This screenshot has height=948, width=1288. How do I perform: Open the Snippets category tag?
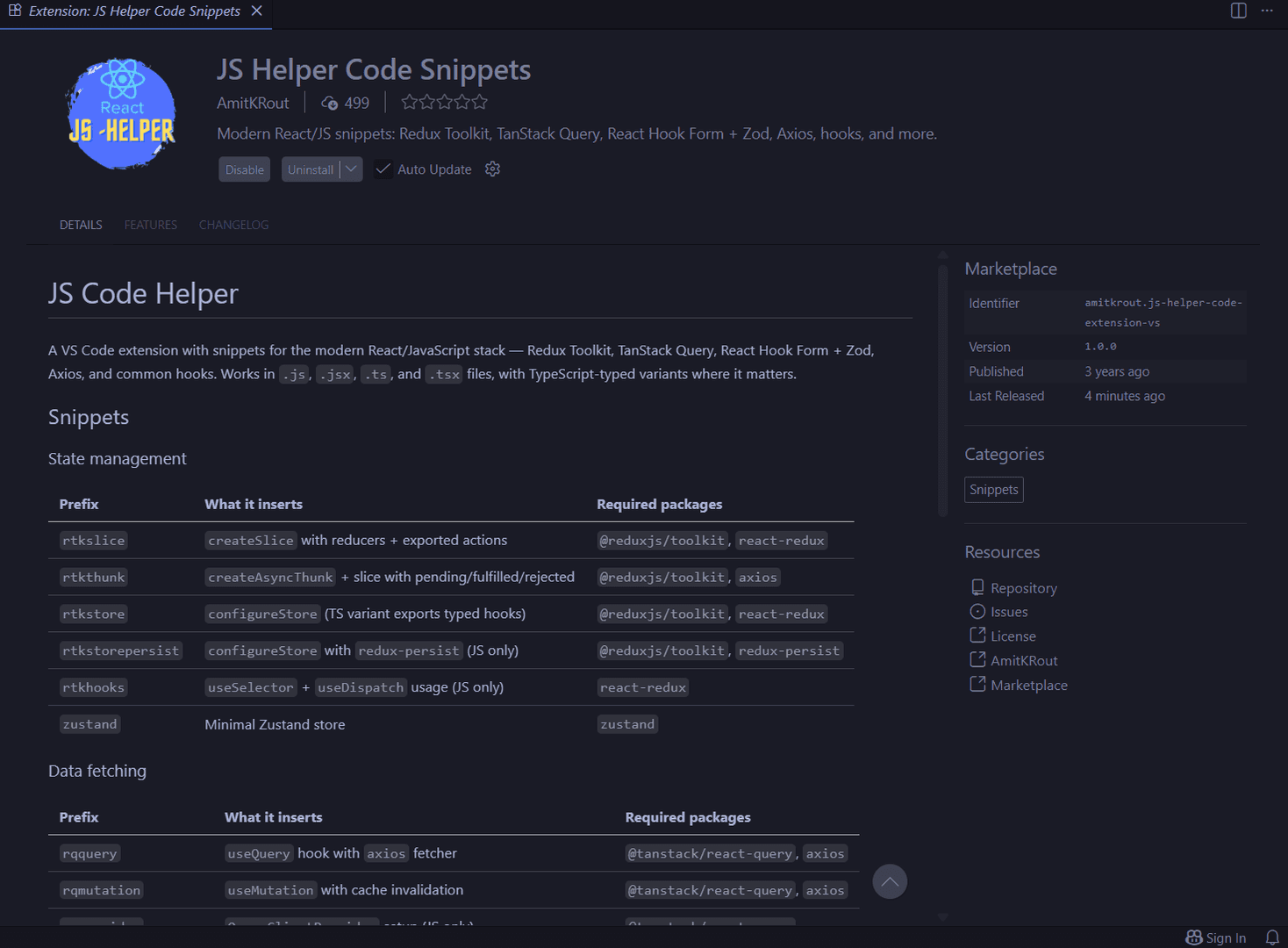(993, 490)
